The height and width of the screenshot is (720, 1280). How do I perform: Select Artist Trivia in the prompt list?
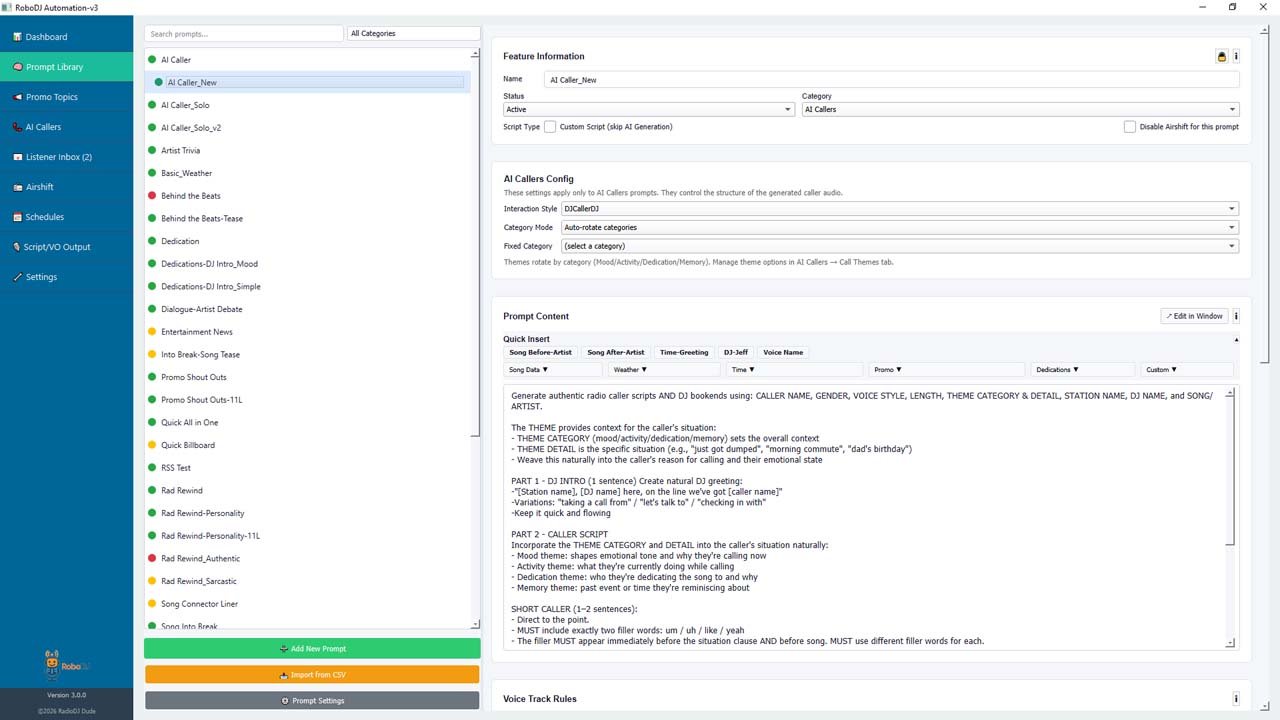coord(180,150)
